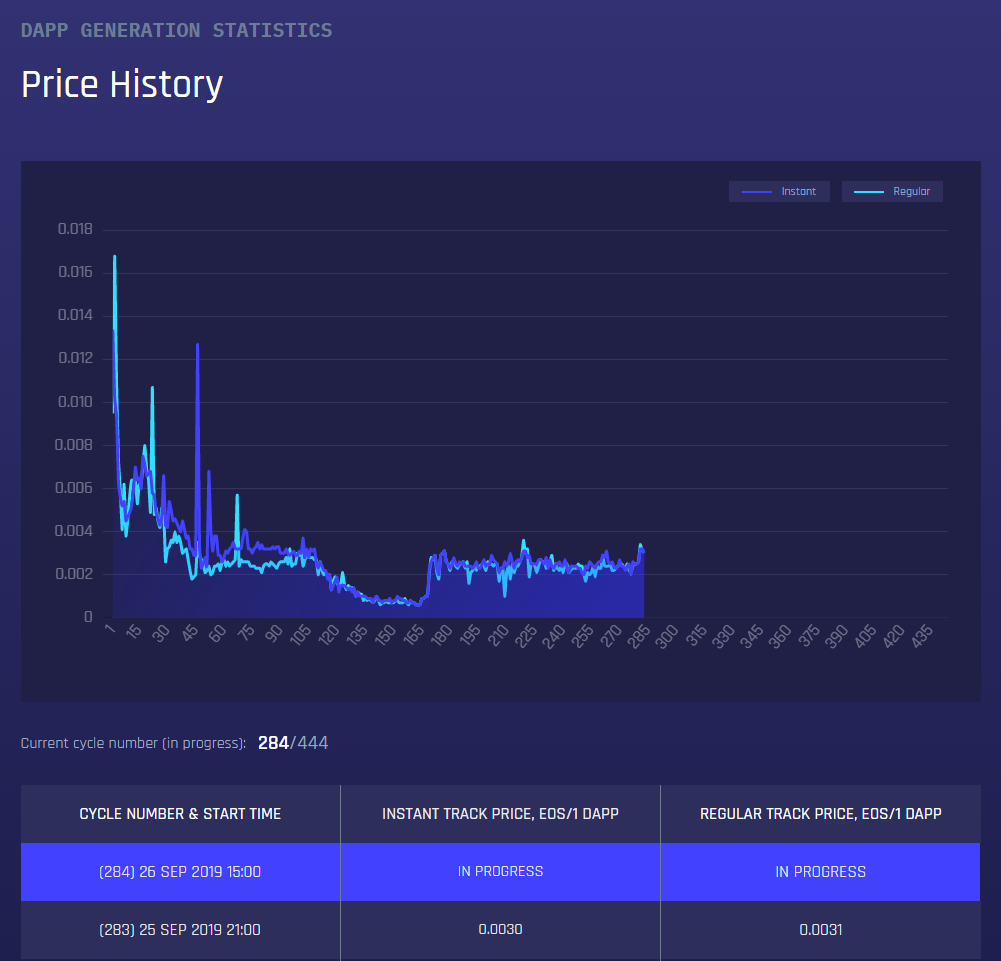This screenshot has width=1001, height=961.
Task: Toggle the Regular series legend
Action: pyautogui.click(x=892, y=192)
